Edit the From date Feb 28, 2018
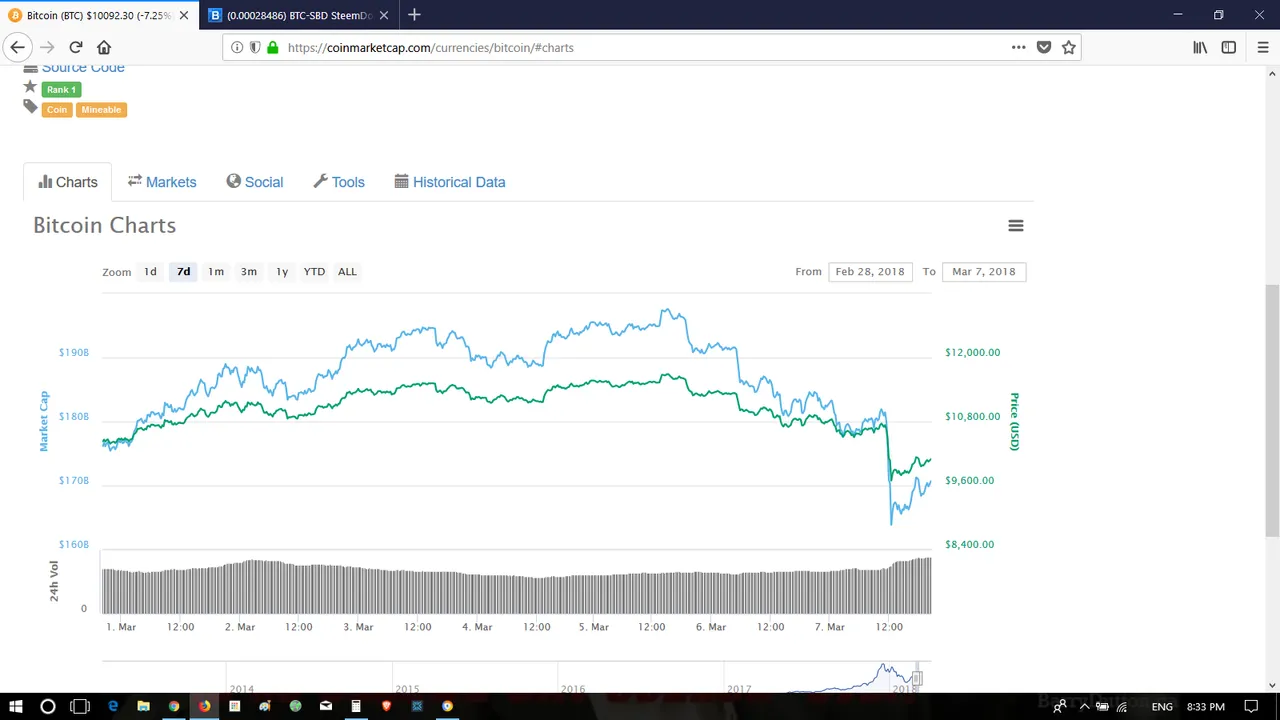Screen dimensions: 1280x720 870,271
